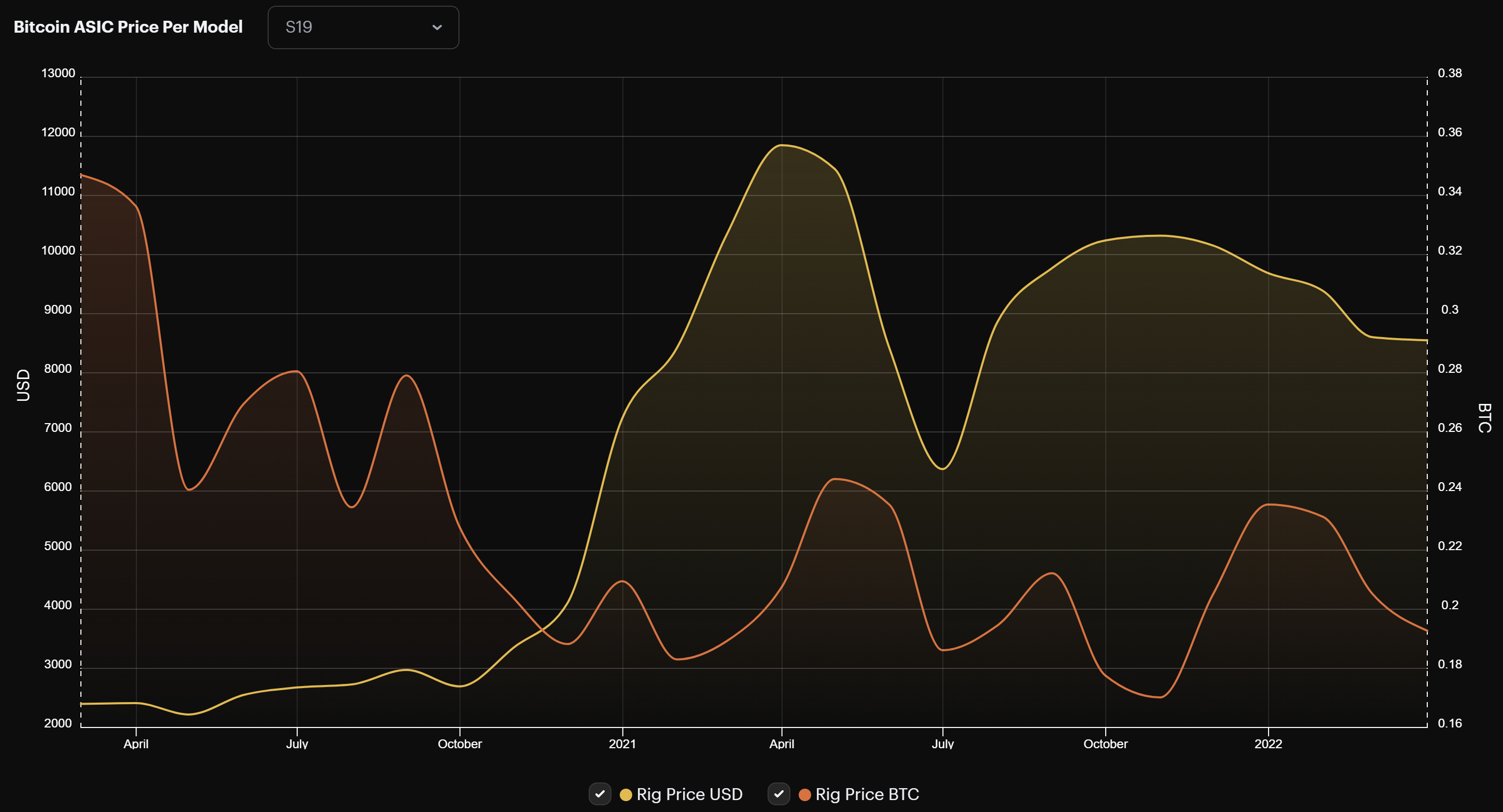Click the Rig Price USD legend label
This screenshot has width=1503, height=812.
(689, 794)
